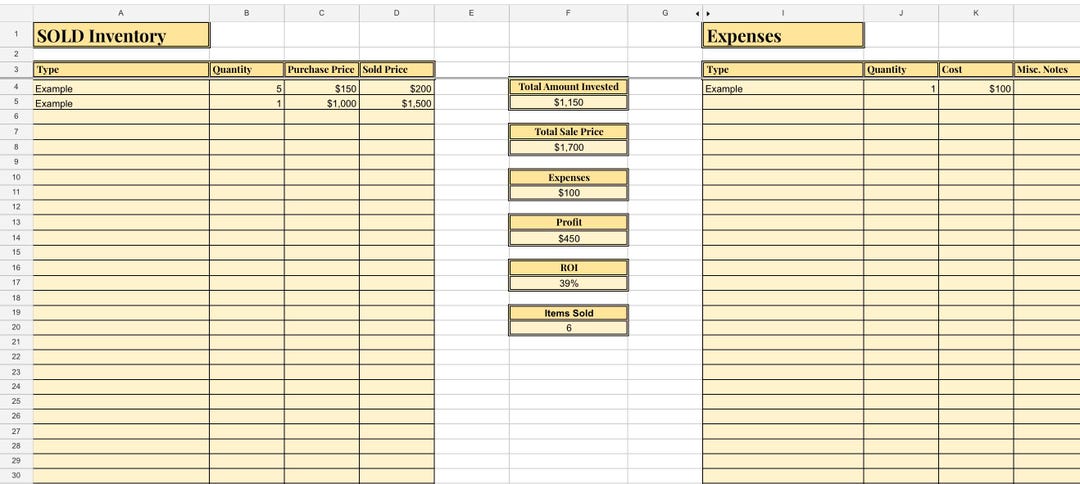Screen dimensions: 1080x484
Task: Select row 20 header
Action: tap(16, 327)
